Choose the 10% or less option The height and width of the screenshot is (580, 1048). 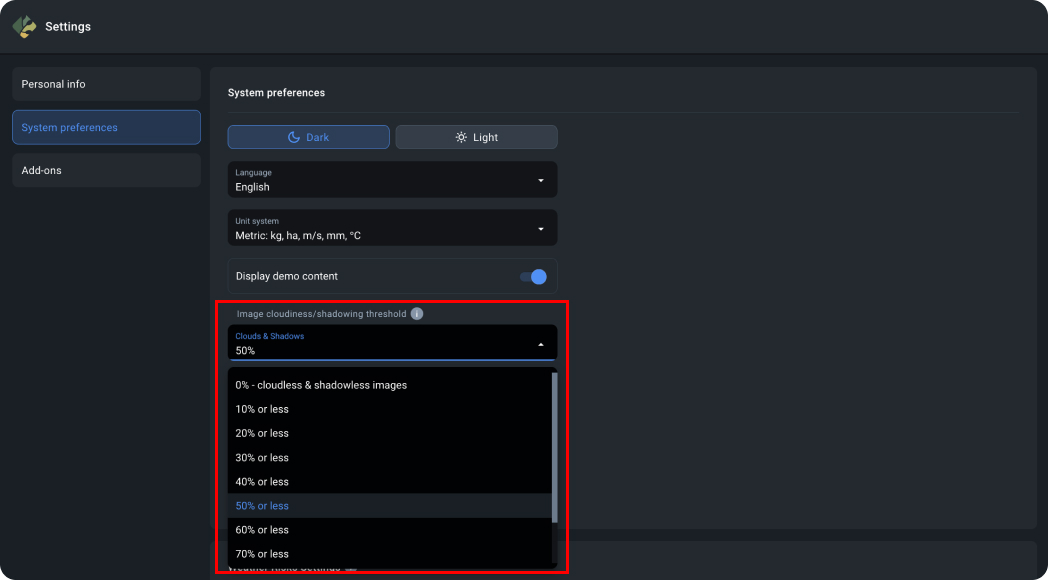click(390, 409)
